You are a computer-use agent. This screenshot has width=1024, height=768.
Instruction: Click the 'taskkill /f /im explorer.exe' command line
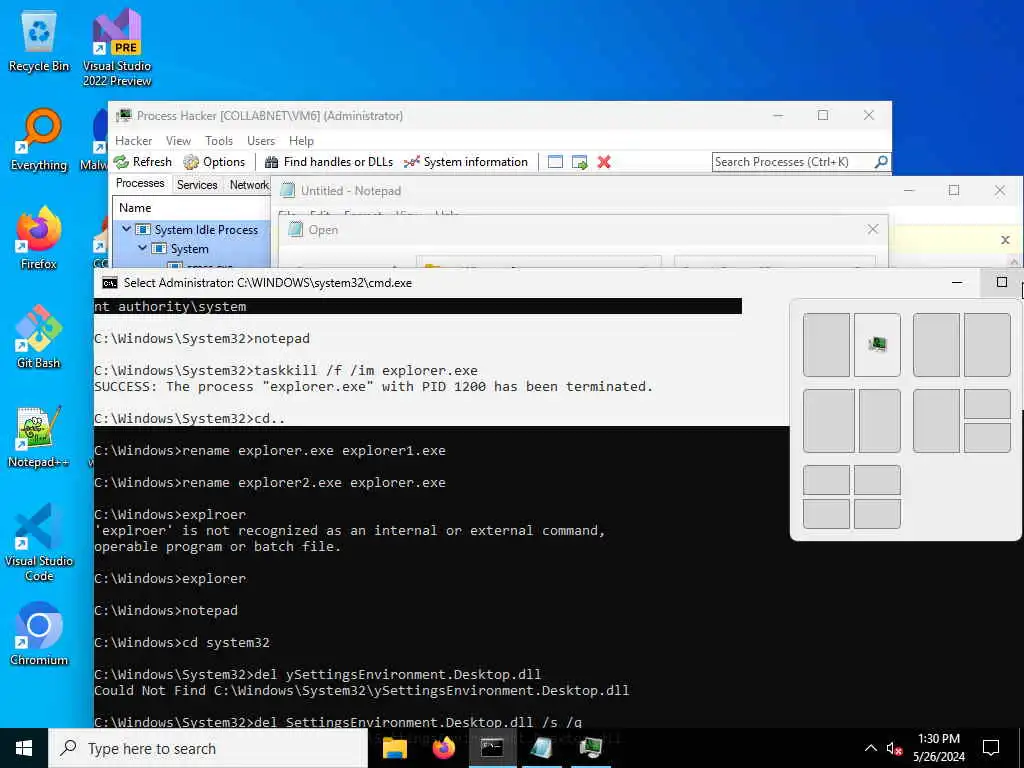click(286, 370)
